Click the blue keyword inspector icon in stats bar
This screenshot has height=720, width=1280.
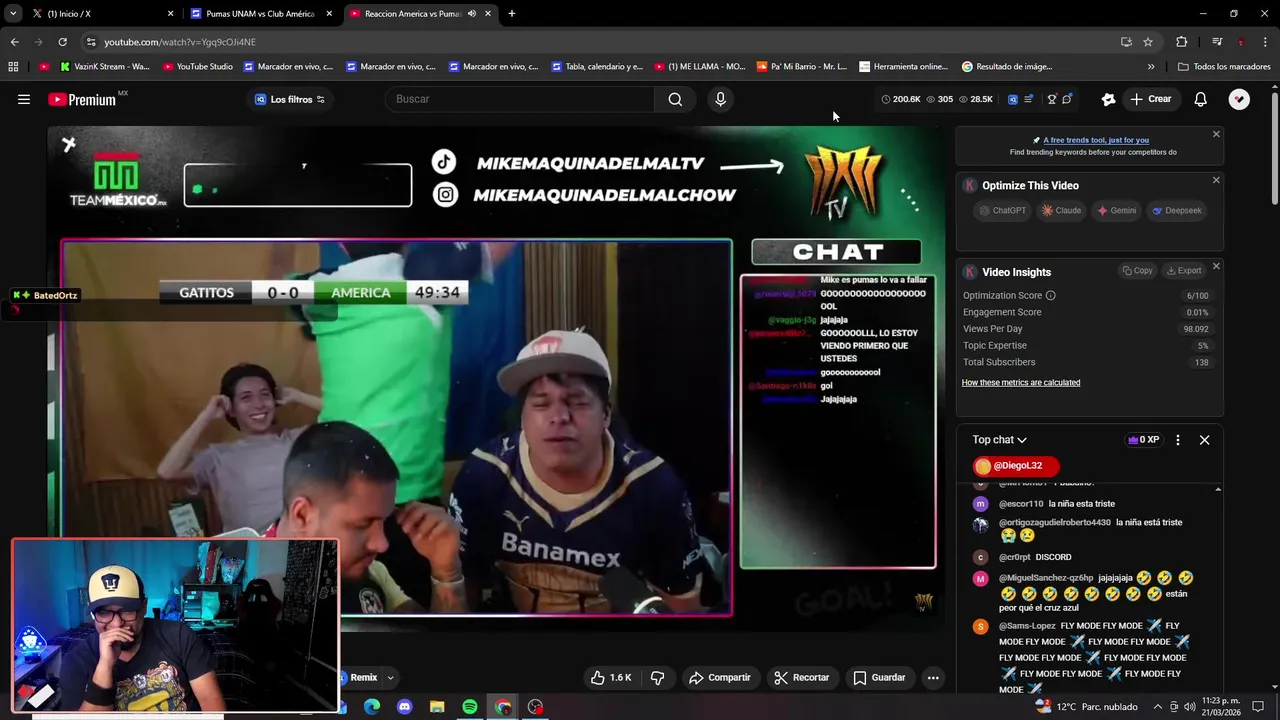pyautogui.click(x=1012, y=99)
